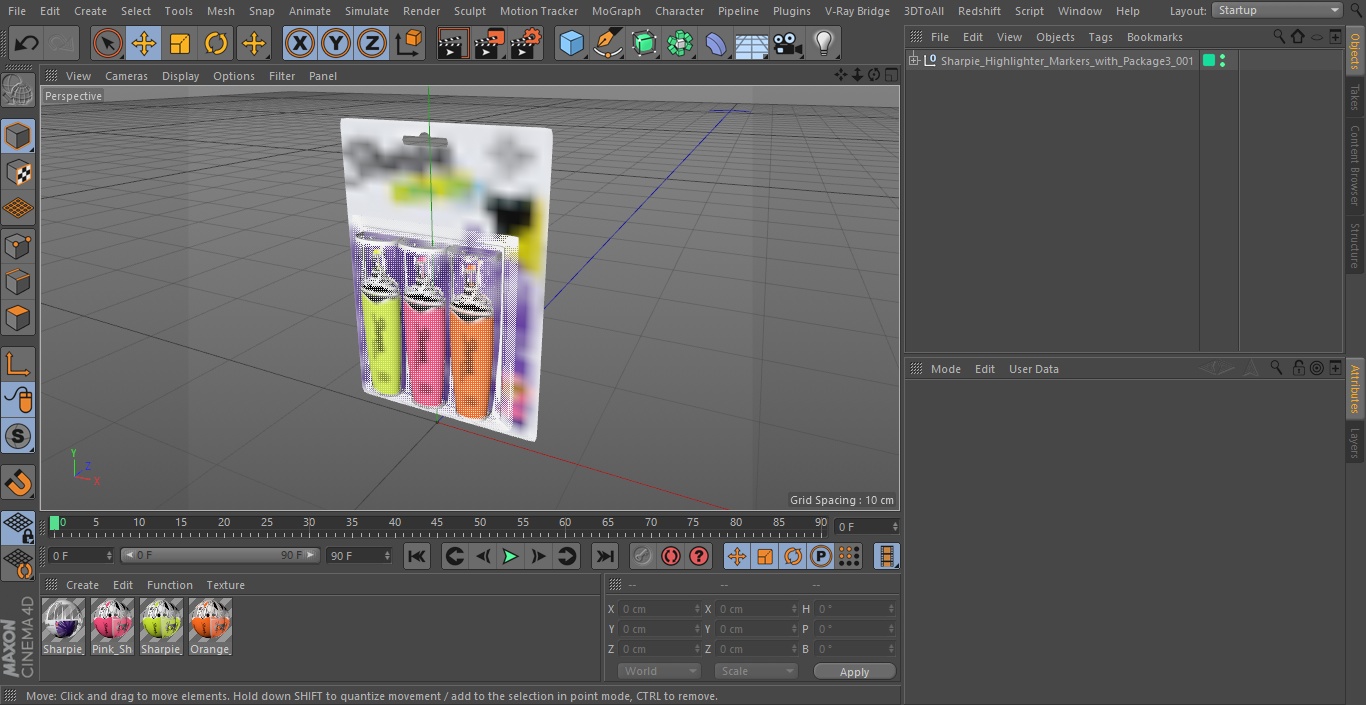This screenshot has width=1366, height=705.
Task: Activate the Rotate tool
Action: [216, 43]
